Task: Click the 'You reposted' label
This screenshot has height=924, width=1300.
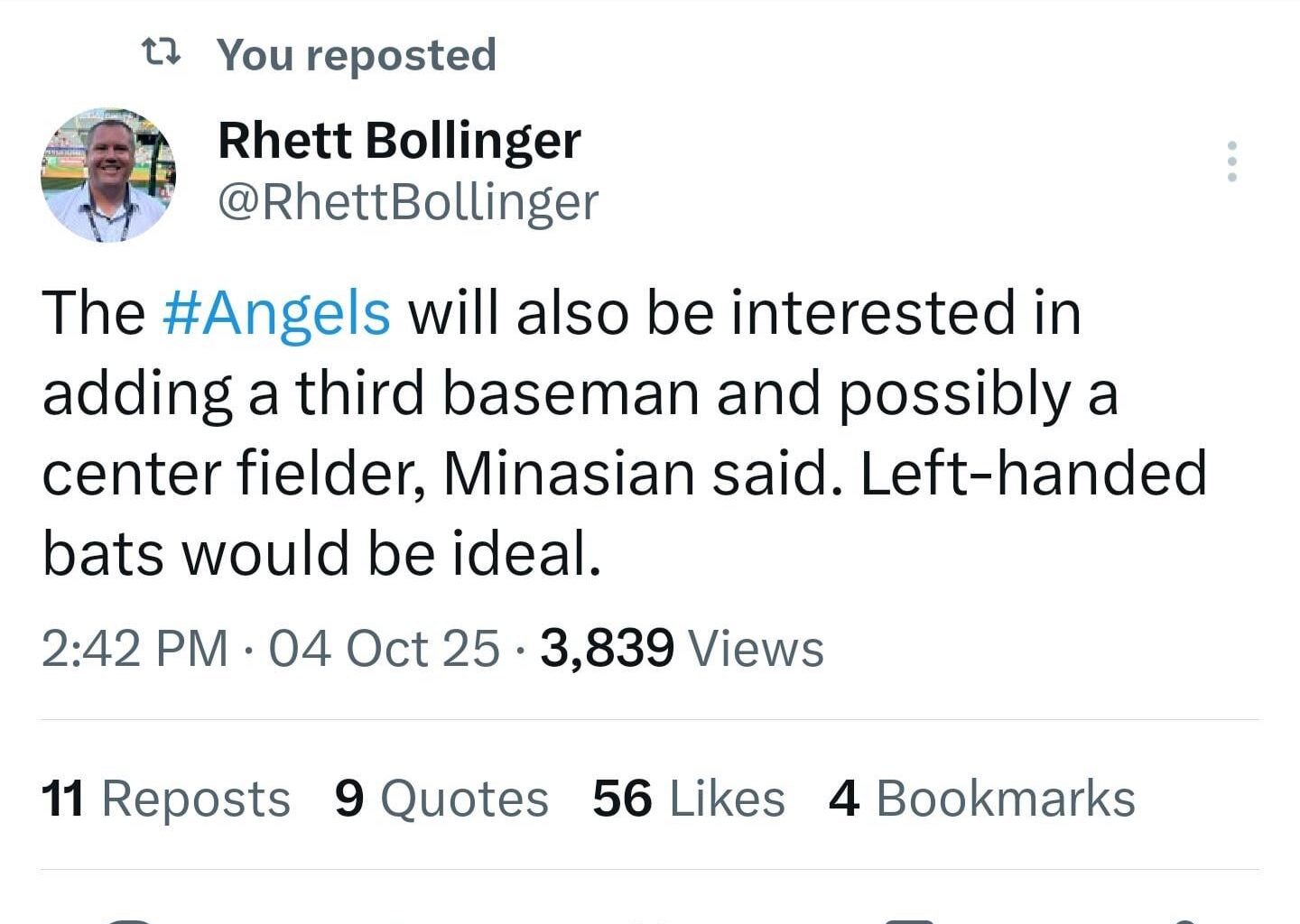Action: pos(356,52)
